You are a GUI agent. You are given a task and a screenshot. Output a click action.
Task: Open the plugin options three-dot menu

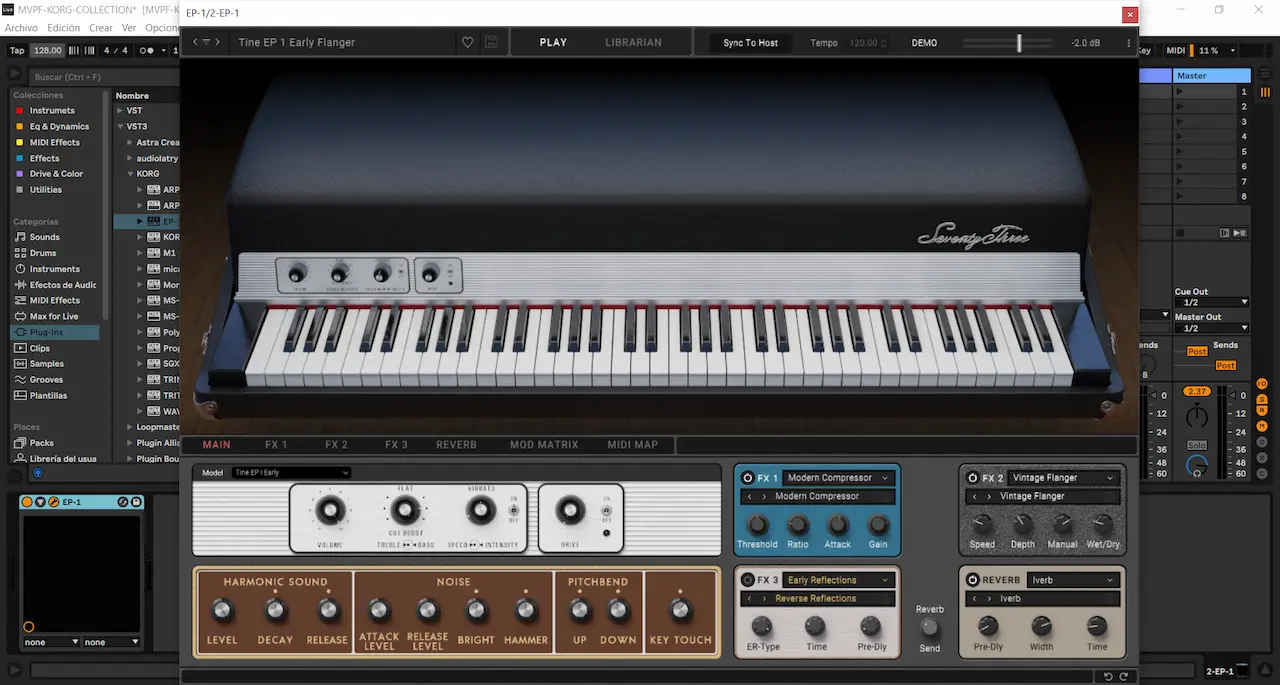coord(1129,43)
